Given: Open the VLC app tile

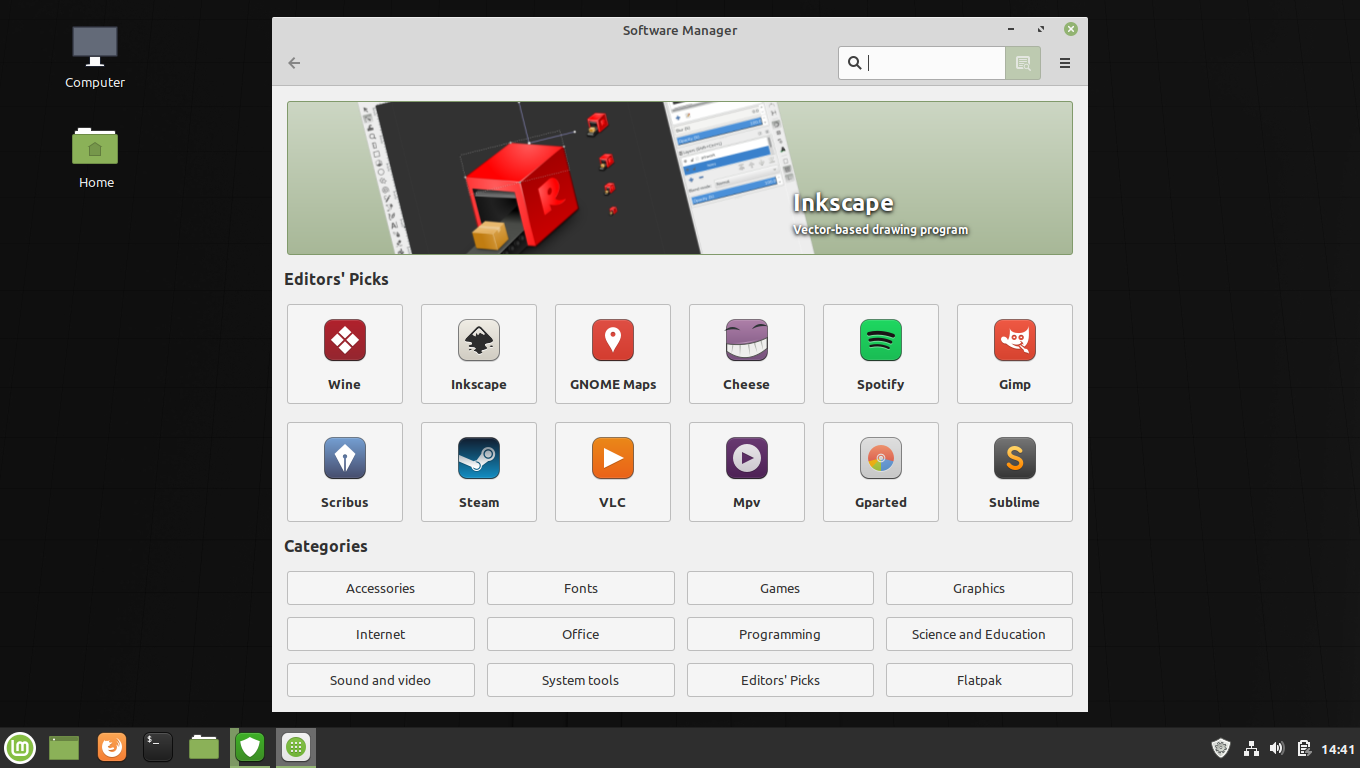Looking at the screenshot, I should tap(613, 472).
